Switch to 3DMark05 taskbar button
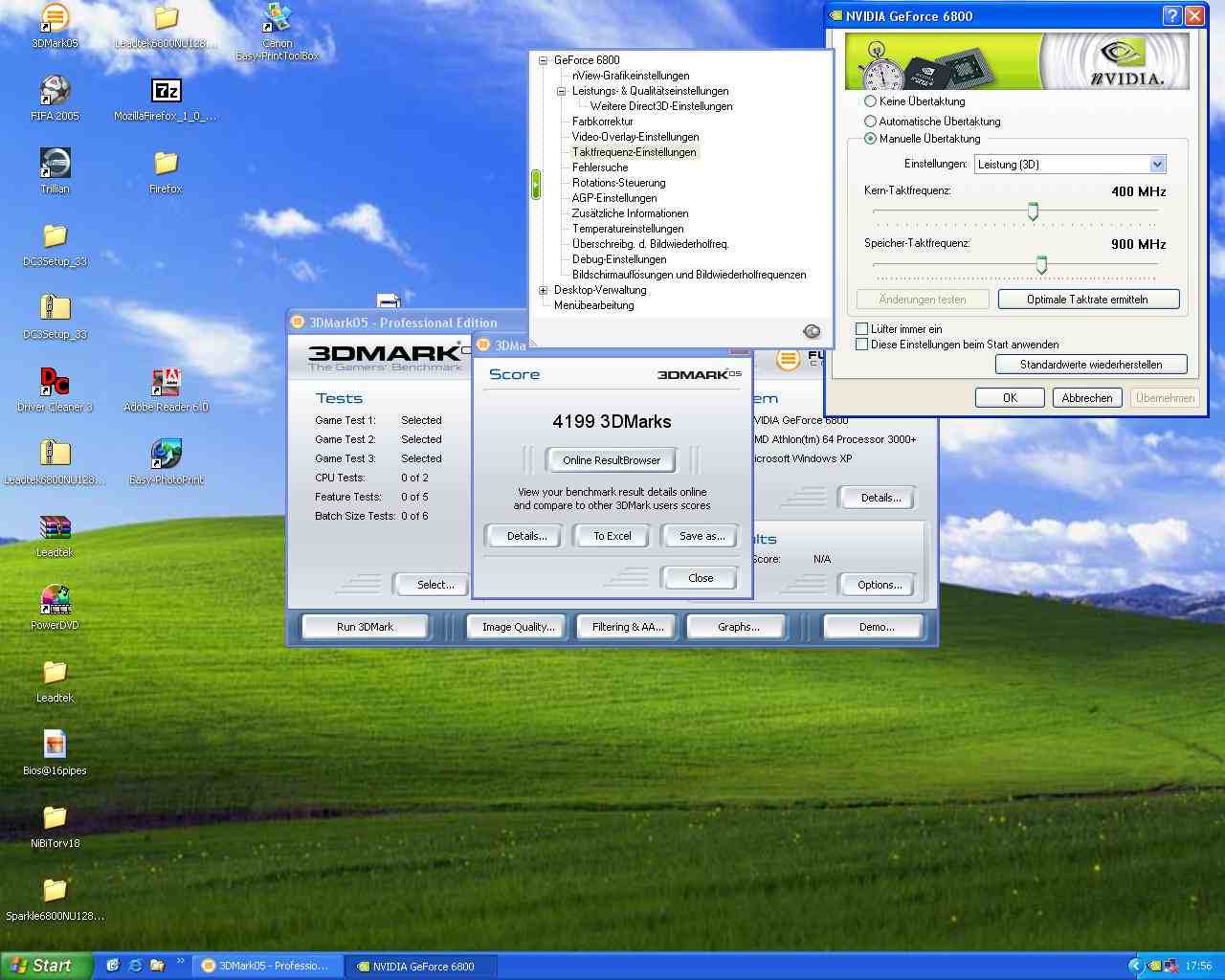Image resolution: width=1225 pixels, height=980 pixels. pyautogui.click(x=265, y=966)
